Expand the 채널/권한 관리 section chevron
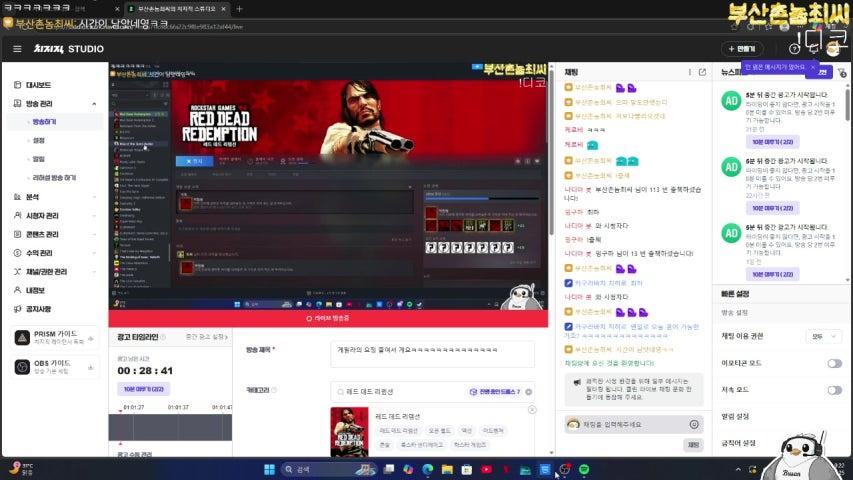 [94, 272]
